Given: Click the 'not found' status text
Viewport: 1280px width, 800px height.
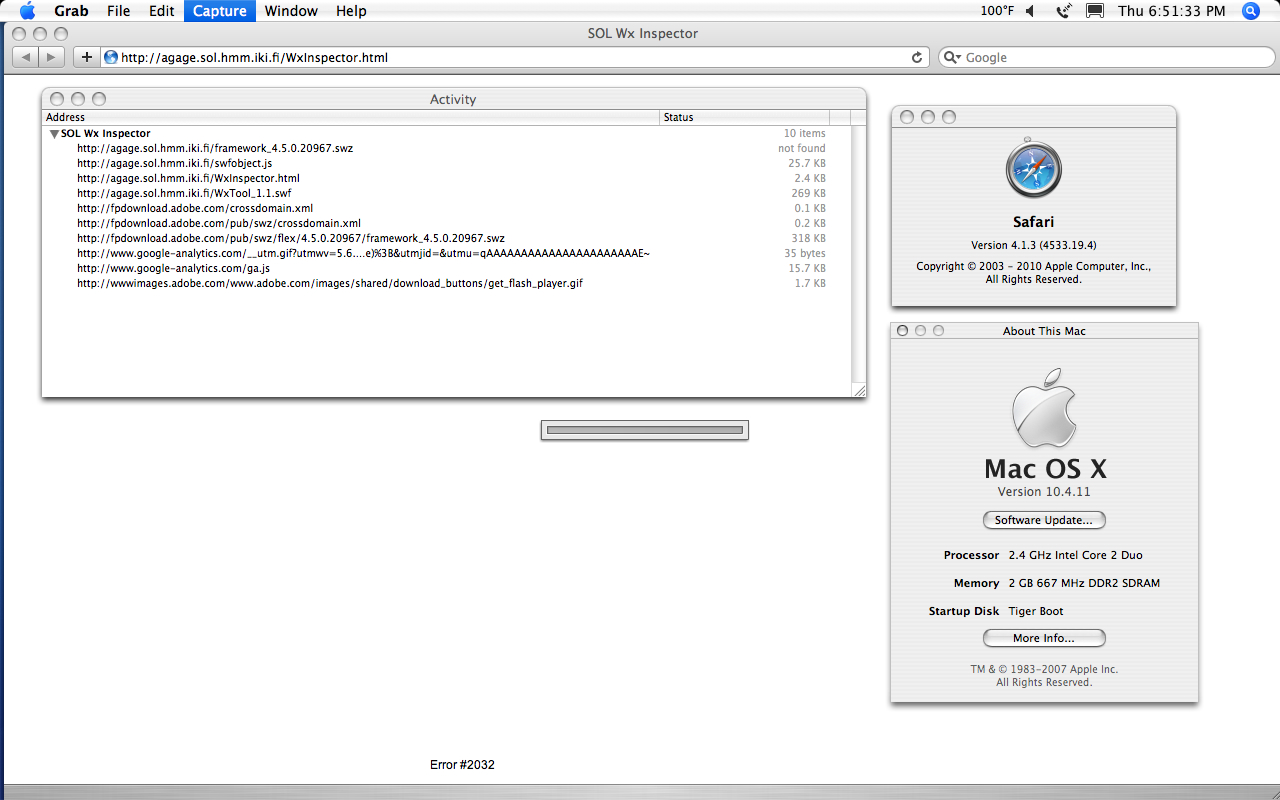Looking at the screenshot, I should click(x=802, y=148).
